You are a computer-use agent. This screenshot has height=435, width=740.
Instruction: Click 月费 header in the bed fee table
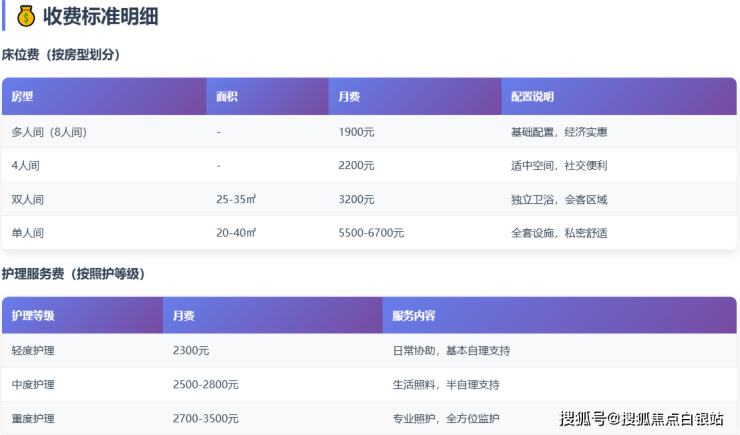349,97
